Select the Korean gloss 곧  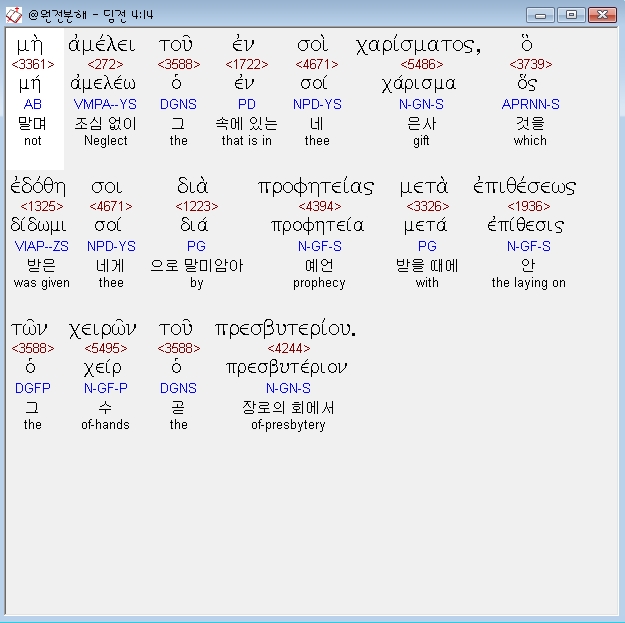point(178,407)
